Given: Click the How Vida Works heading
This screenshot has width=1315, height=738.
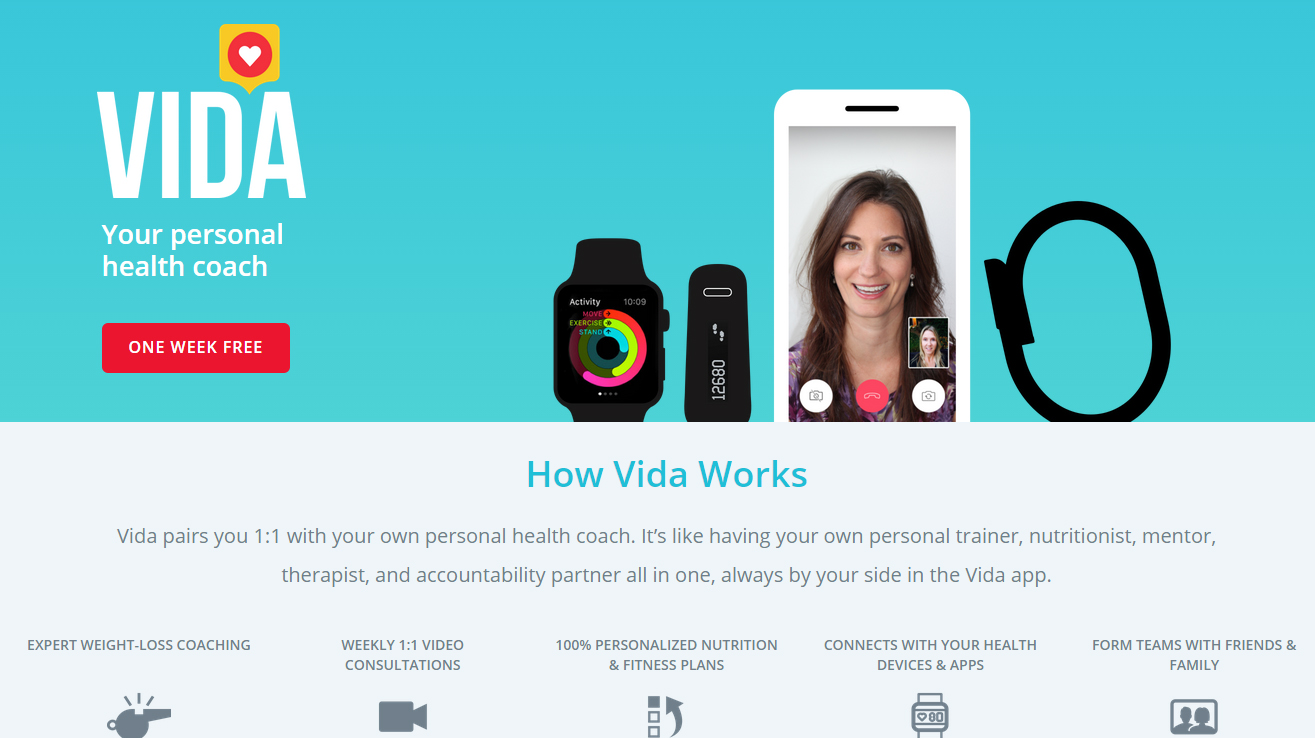Looking at the screenshot, I should 667,474.
